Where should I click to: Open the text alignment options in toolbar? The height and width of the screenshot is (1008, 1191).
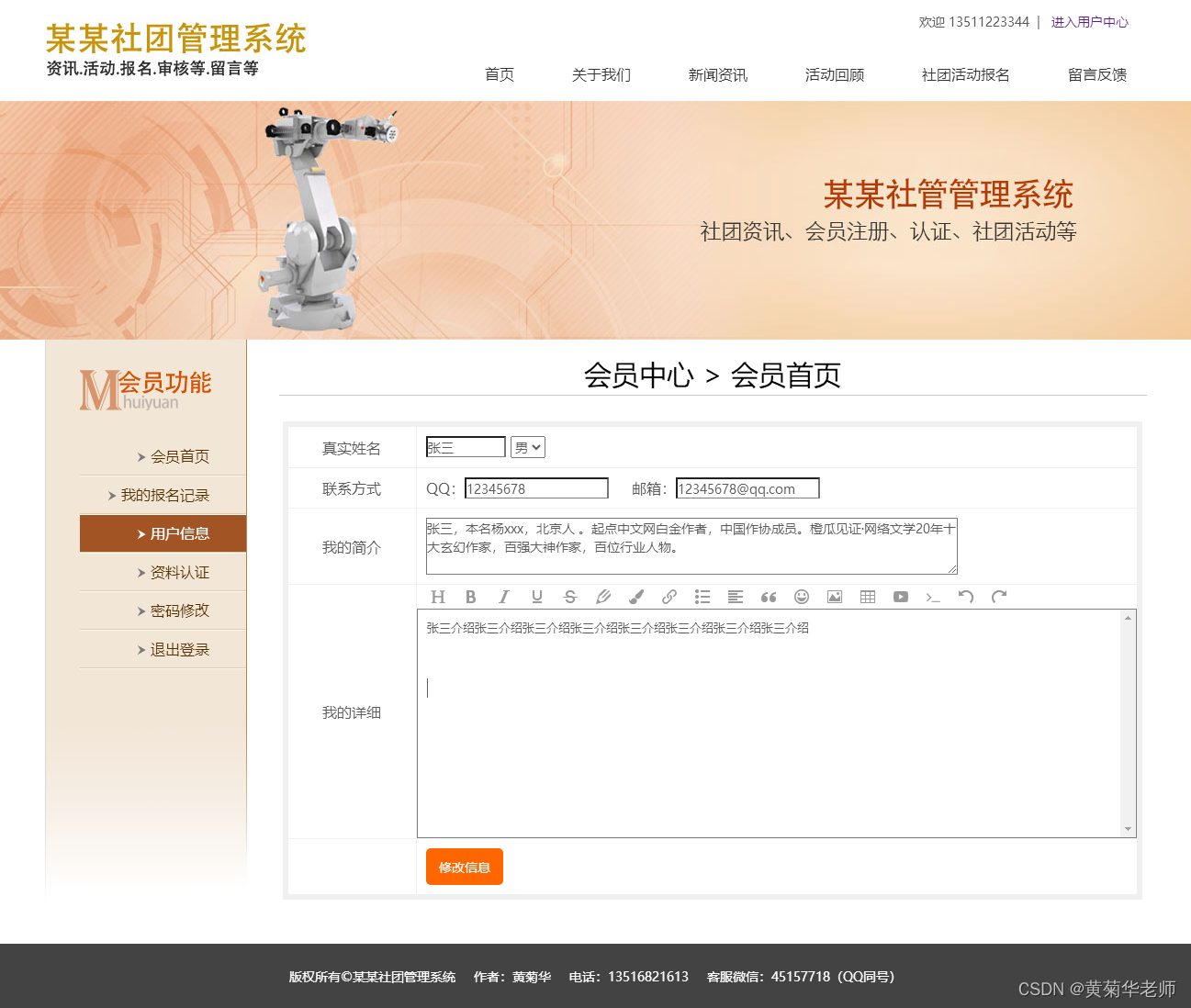736,597
